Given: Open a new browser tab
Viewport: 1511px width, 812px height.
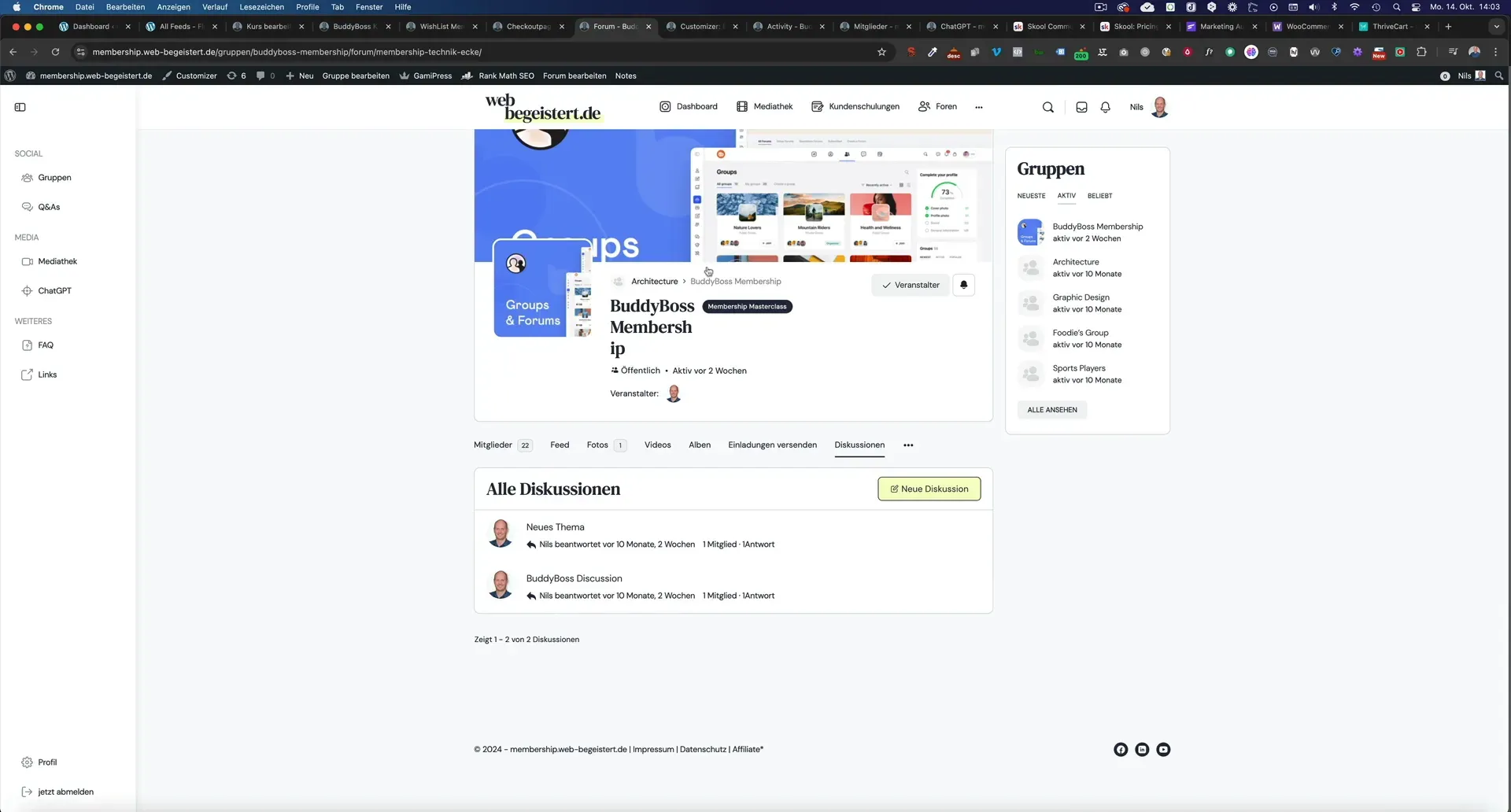Looking at the screenshot, I should pyautogui.click(x=1448, y=26).
